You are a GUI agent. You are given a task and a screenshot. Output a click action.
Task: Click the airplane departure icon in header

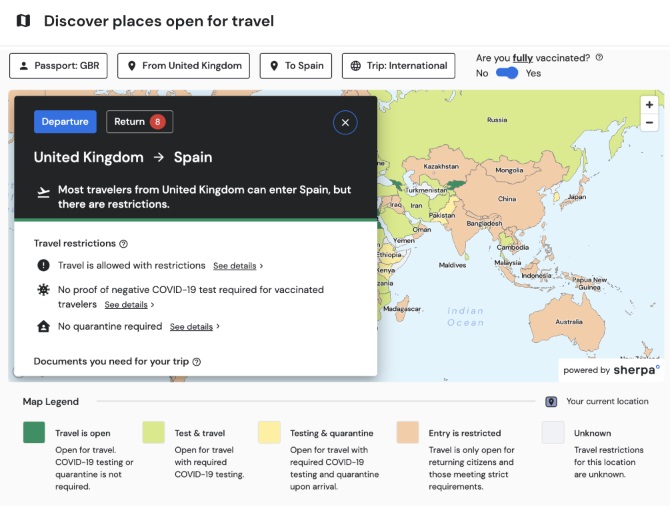(x=43, y=192)
